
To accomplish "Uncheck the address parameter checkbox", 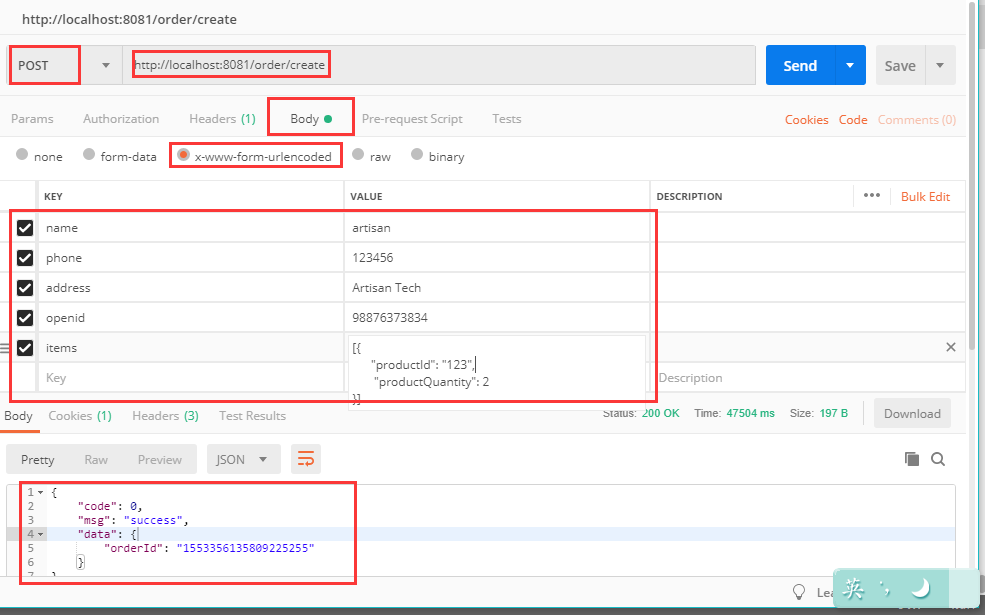I will [24, 288].
